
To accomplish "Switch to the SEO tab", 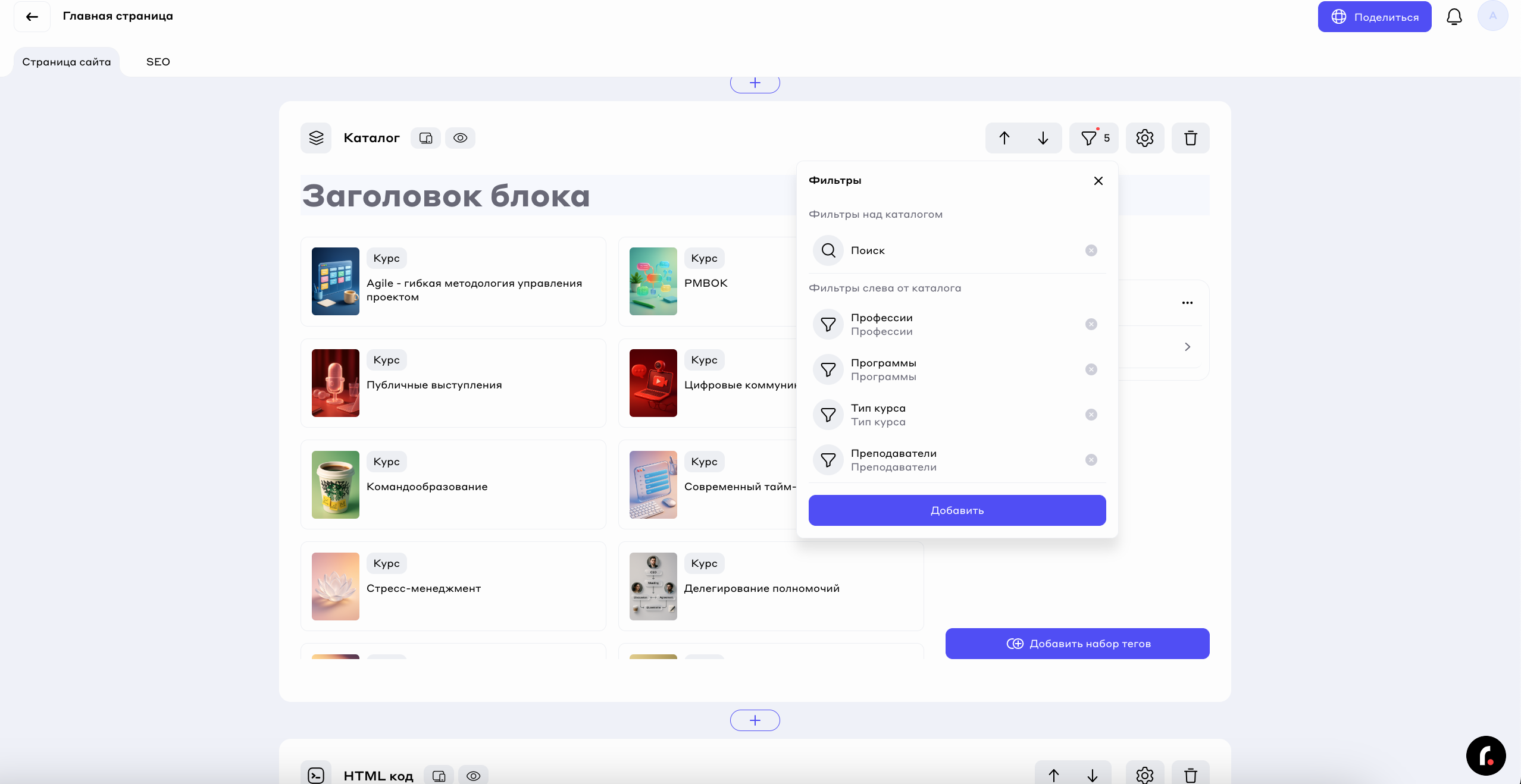I will [x=158, y=62].
